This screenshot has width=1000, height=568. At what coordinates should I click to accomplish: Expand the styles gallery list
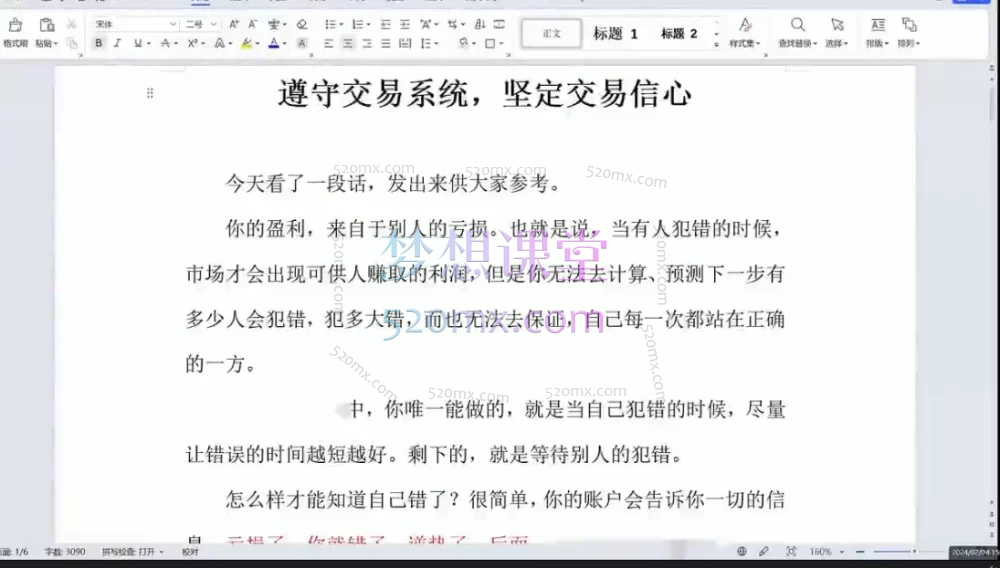pos(716,44)
